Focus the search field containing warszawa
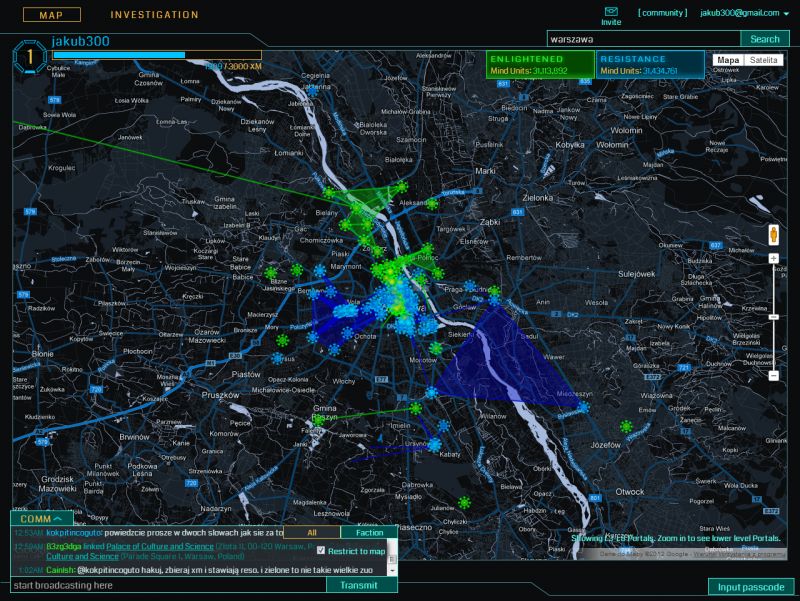800x601 pixels. click(644, 39)
